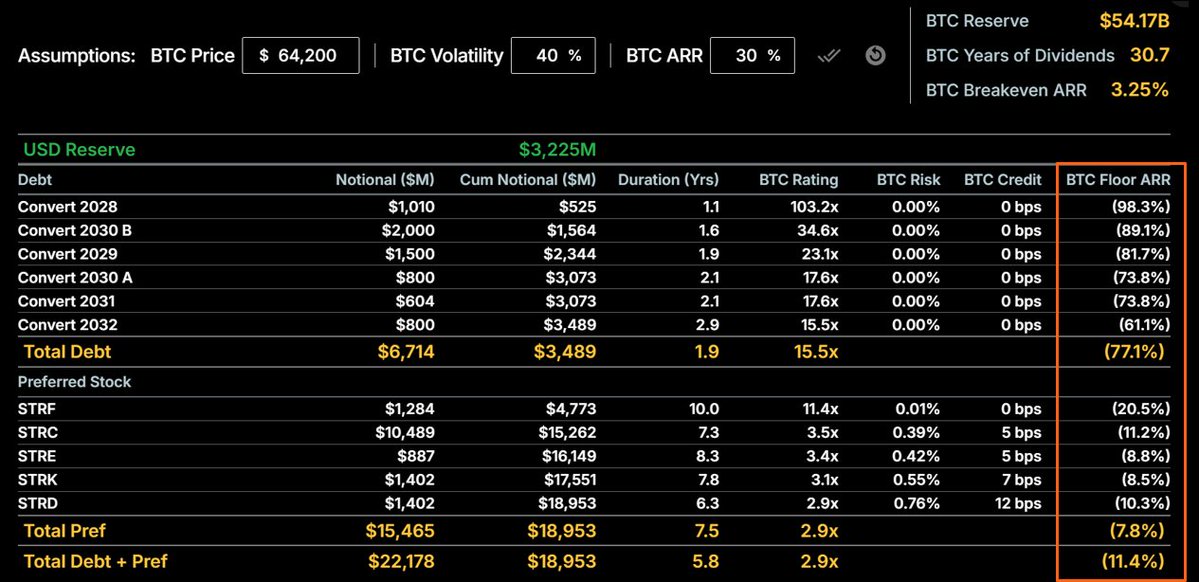Click the double-checkmark apply icon
The image size is (1199, 582).
[829, 56]
